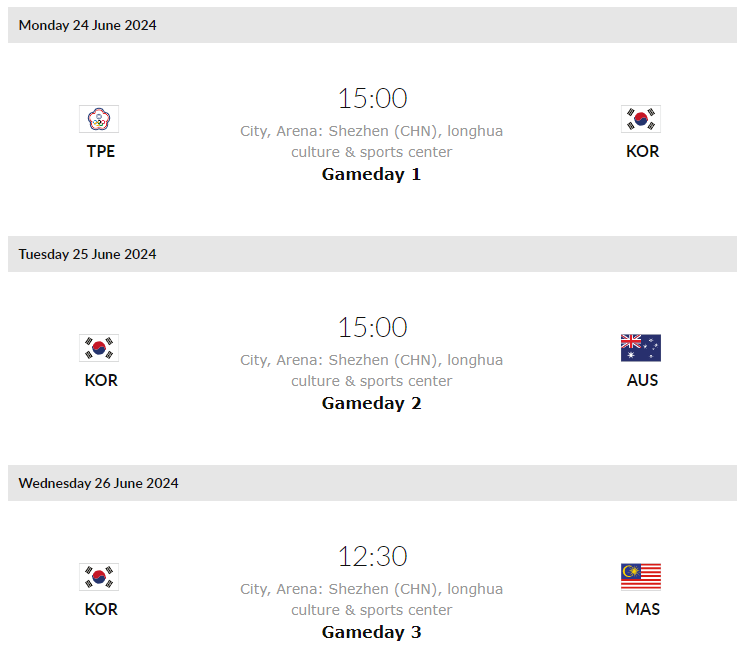Select the KOR label under Gameday 1
Image resolution: width=737 pixels, height=667 pixels.
[x=642, y=151]
